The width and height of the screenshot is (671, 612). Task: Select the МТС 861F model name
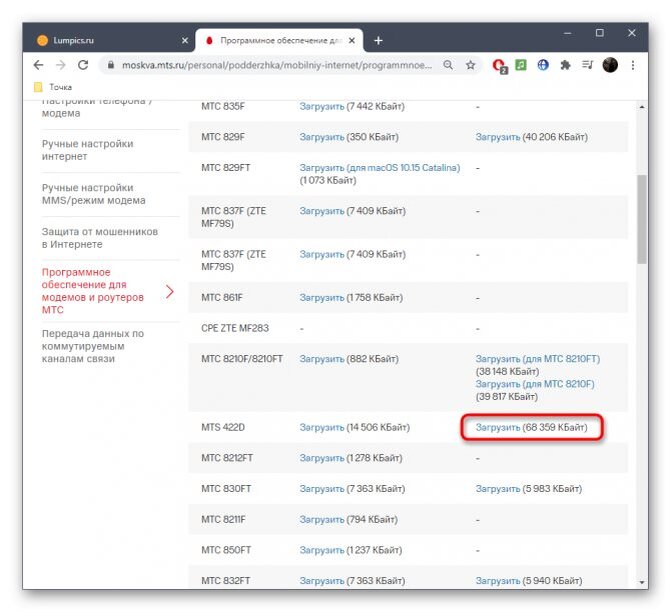pyautogui.click(x=222, y=297)
